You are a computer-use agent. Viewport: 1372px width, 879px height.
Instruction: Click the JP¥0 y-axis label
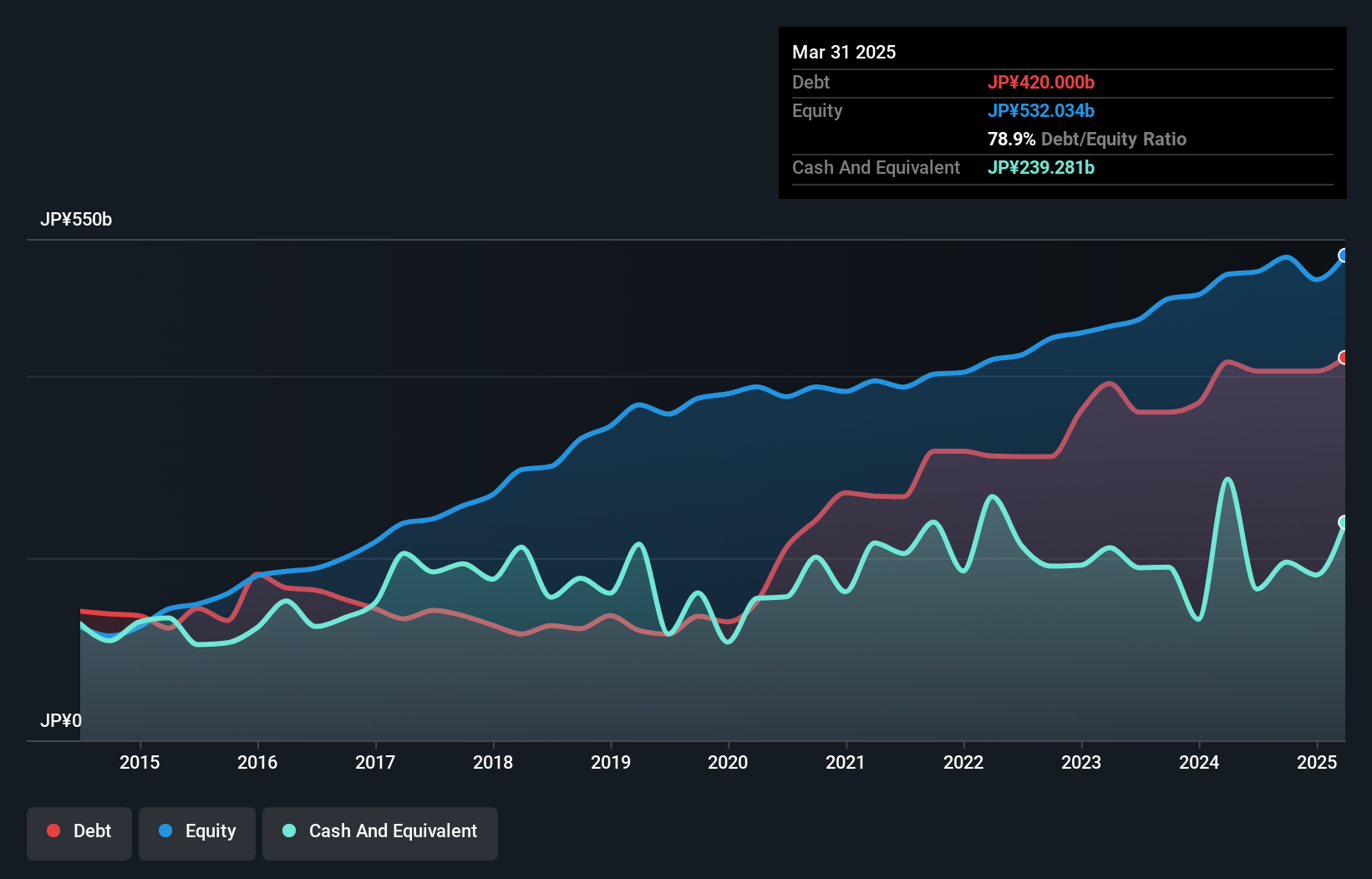point(61,720)
